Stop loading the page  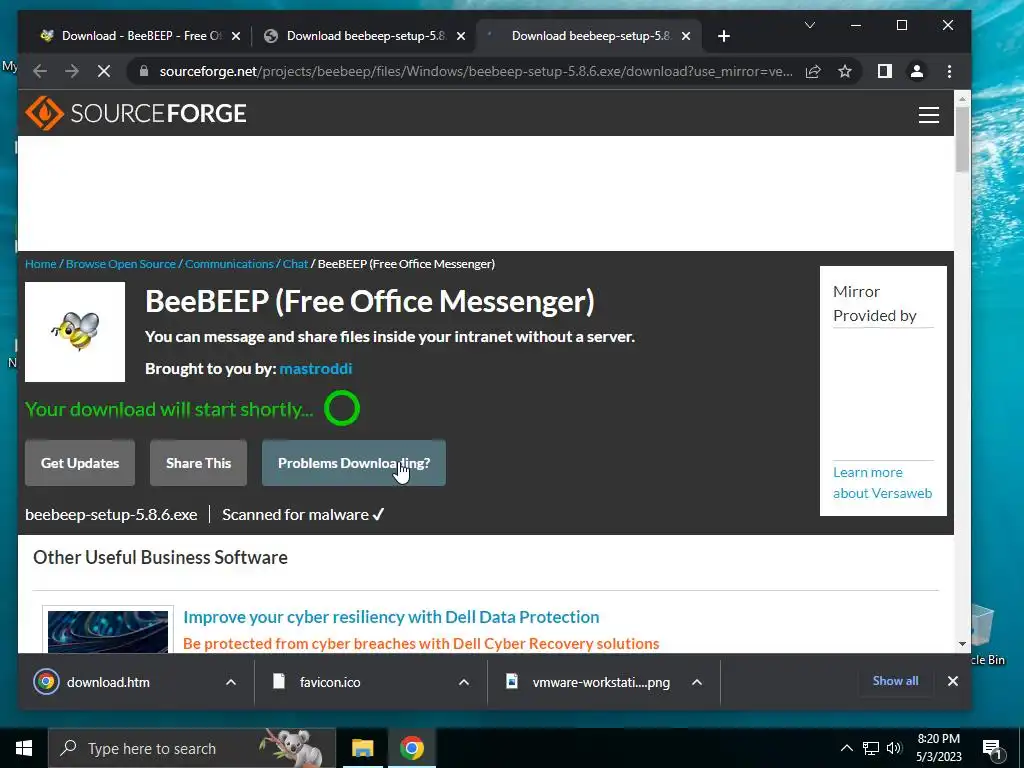point(104,71)
